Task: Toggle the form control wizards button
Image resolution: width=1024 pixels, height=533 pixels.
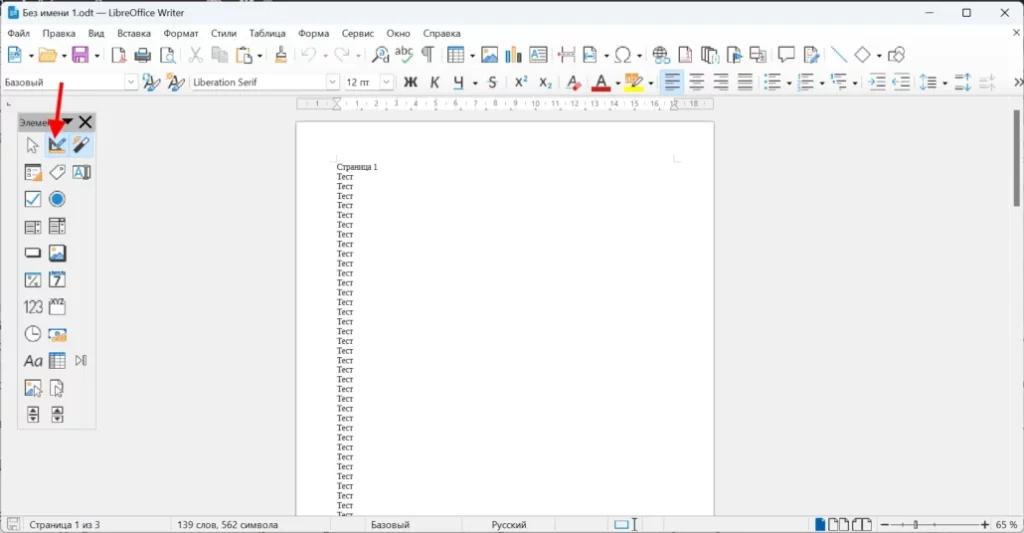Action: tap(81, 145)
